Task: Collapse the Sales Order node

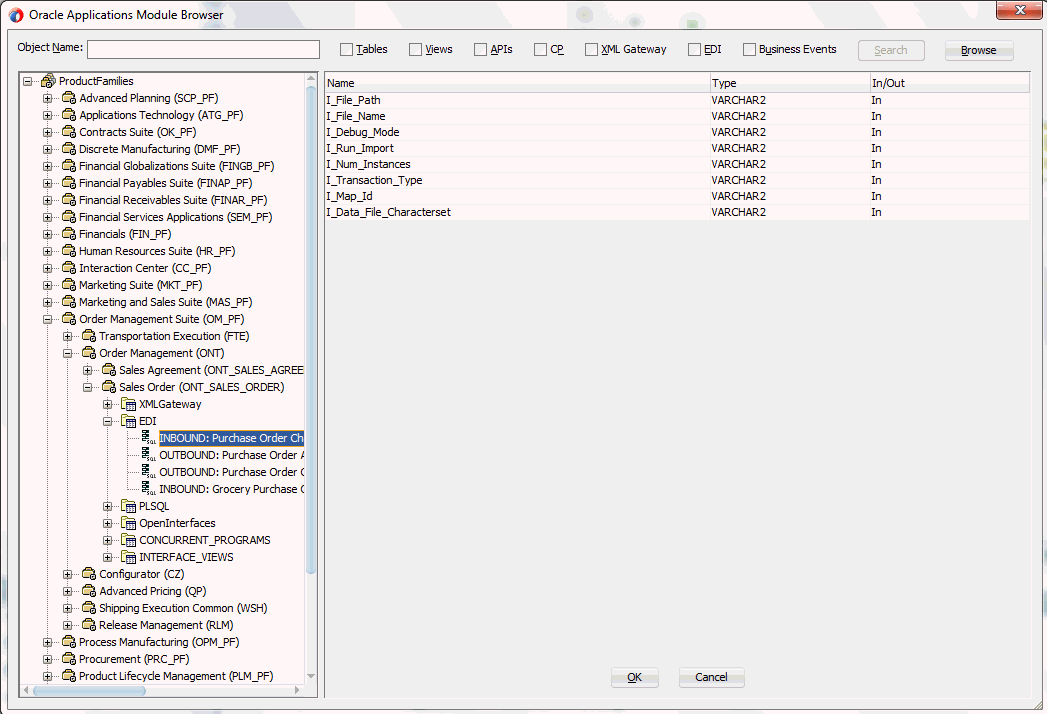Action: tap(87, 387)
